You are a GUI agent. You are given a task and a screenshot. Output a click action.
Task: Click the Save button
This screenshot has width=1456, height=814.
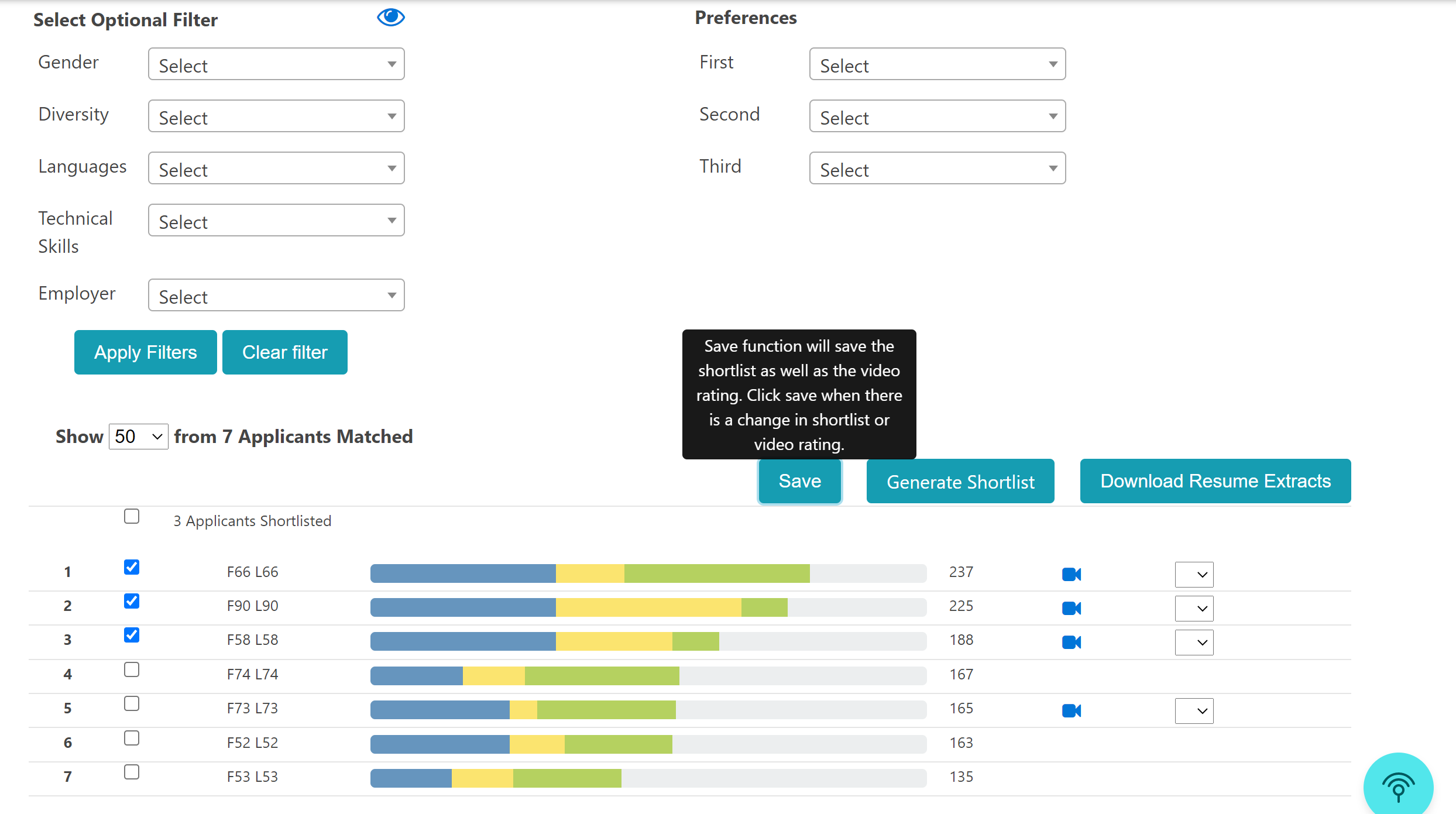799,481
